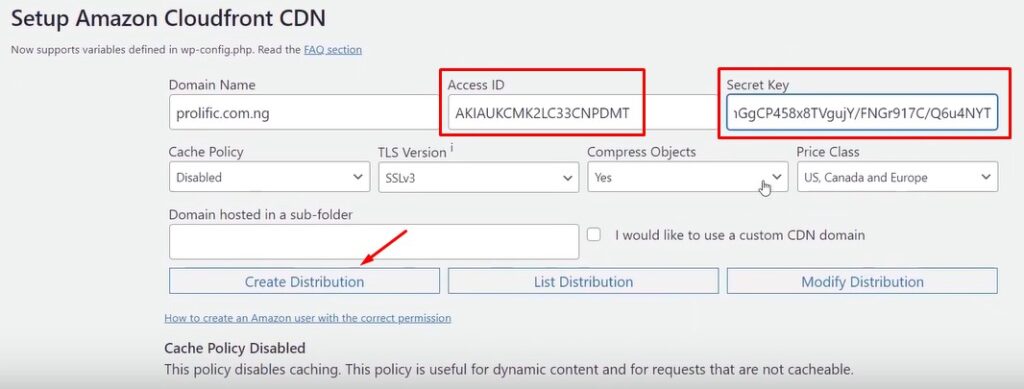1024x389 pixels.
Task: Open the Amazon user permission help link
Action: tap(308, 319)
